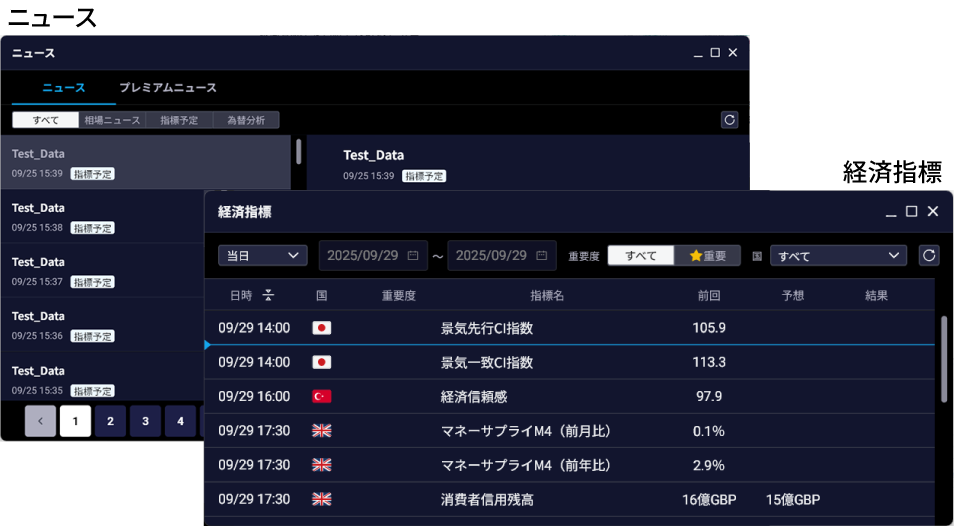Screen dimensions: 954x526
Task: Click the previous page arrow in pagination
Action: [40, 421]
